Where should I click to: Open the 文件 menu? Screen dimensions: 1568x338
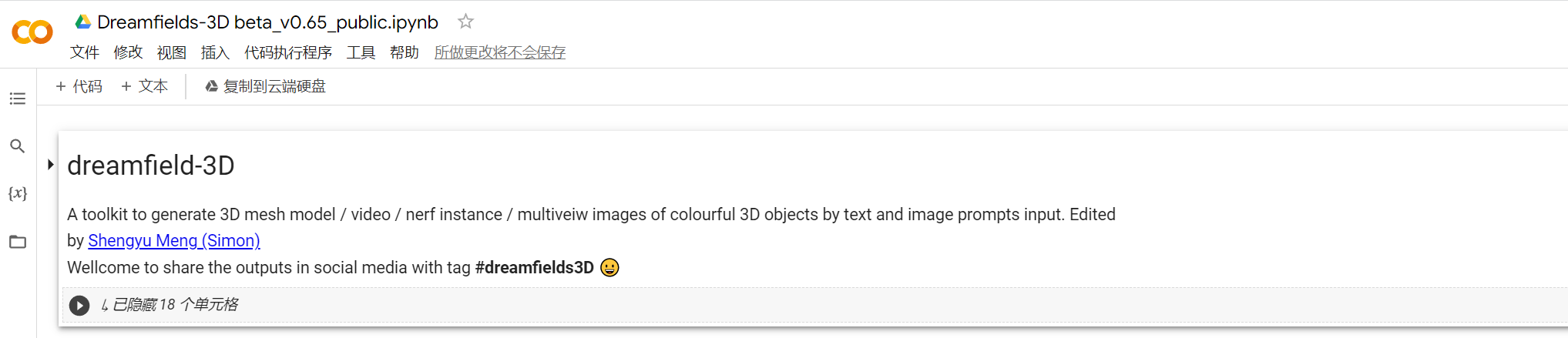point(85,52)
